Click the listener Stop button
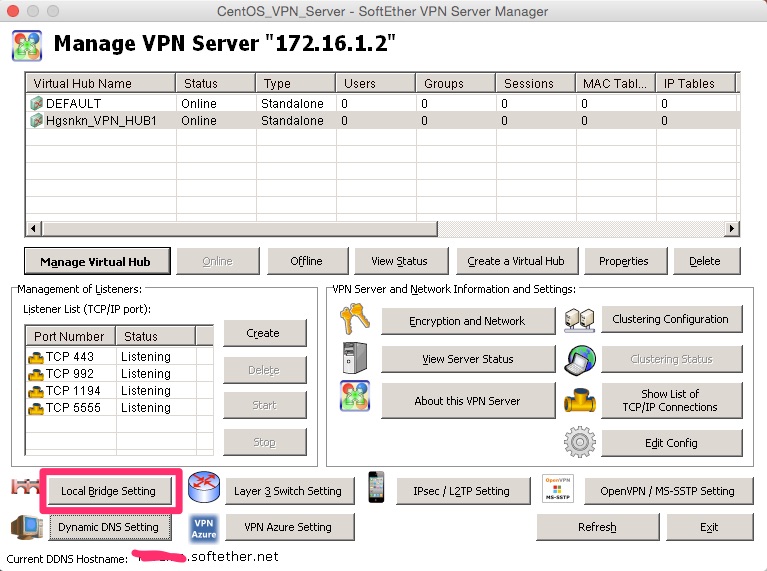Viewport: 767px width, 571px height. (x=265, y=442)
